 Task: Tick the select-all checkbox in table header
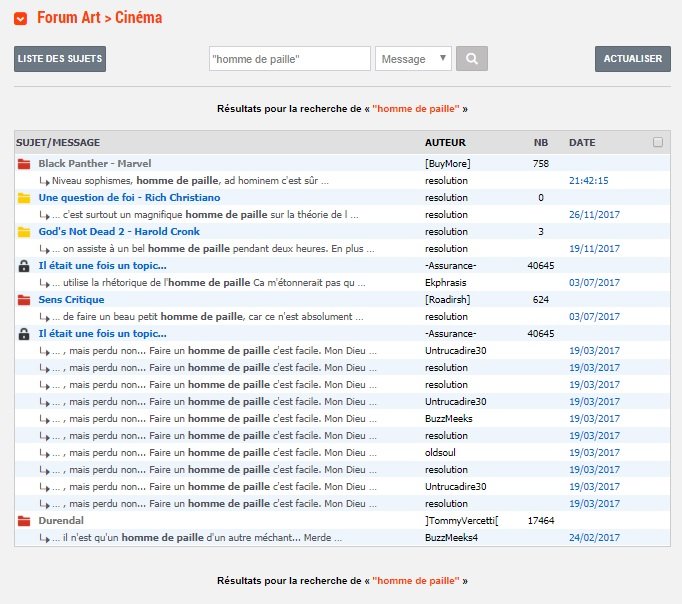click(657, 142)
